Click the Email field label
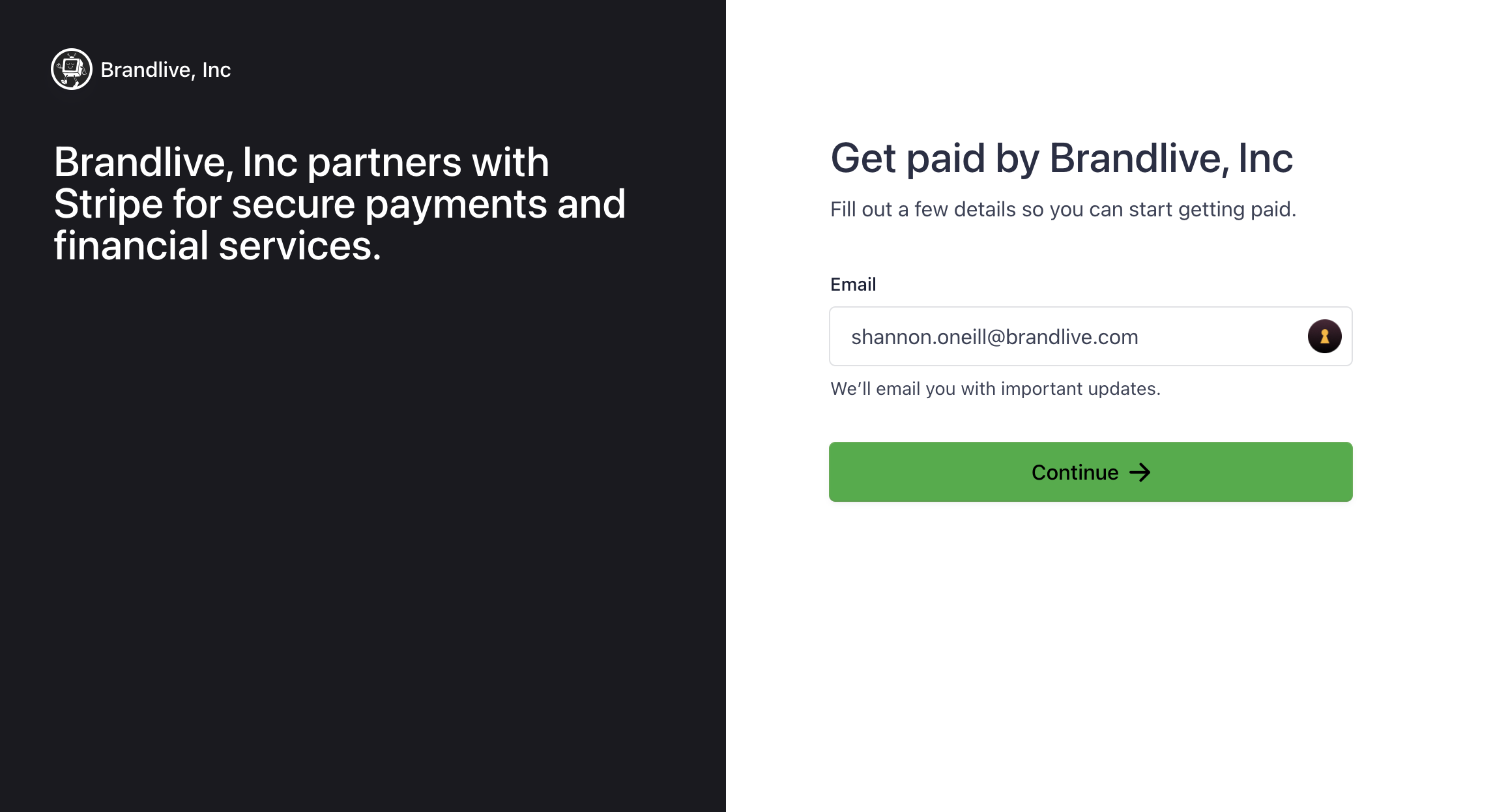This screenshot has width=1508, height=812. pyautogui.click(x=852, y=284)
